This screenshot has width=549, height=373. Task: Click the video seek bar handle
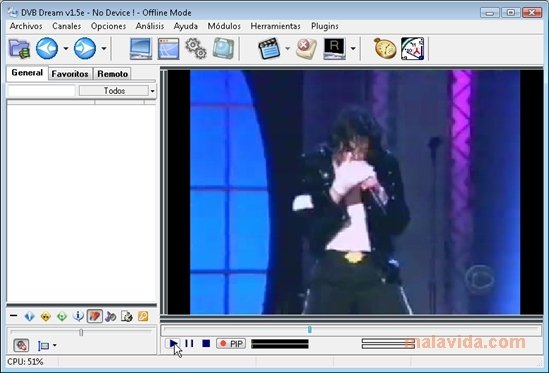(310, 329)
